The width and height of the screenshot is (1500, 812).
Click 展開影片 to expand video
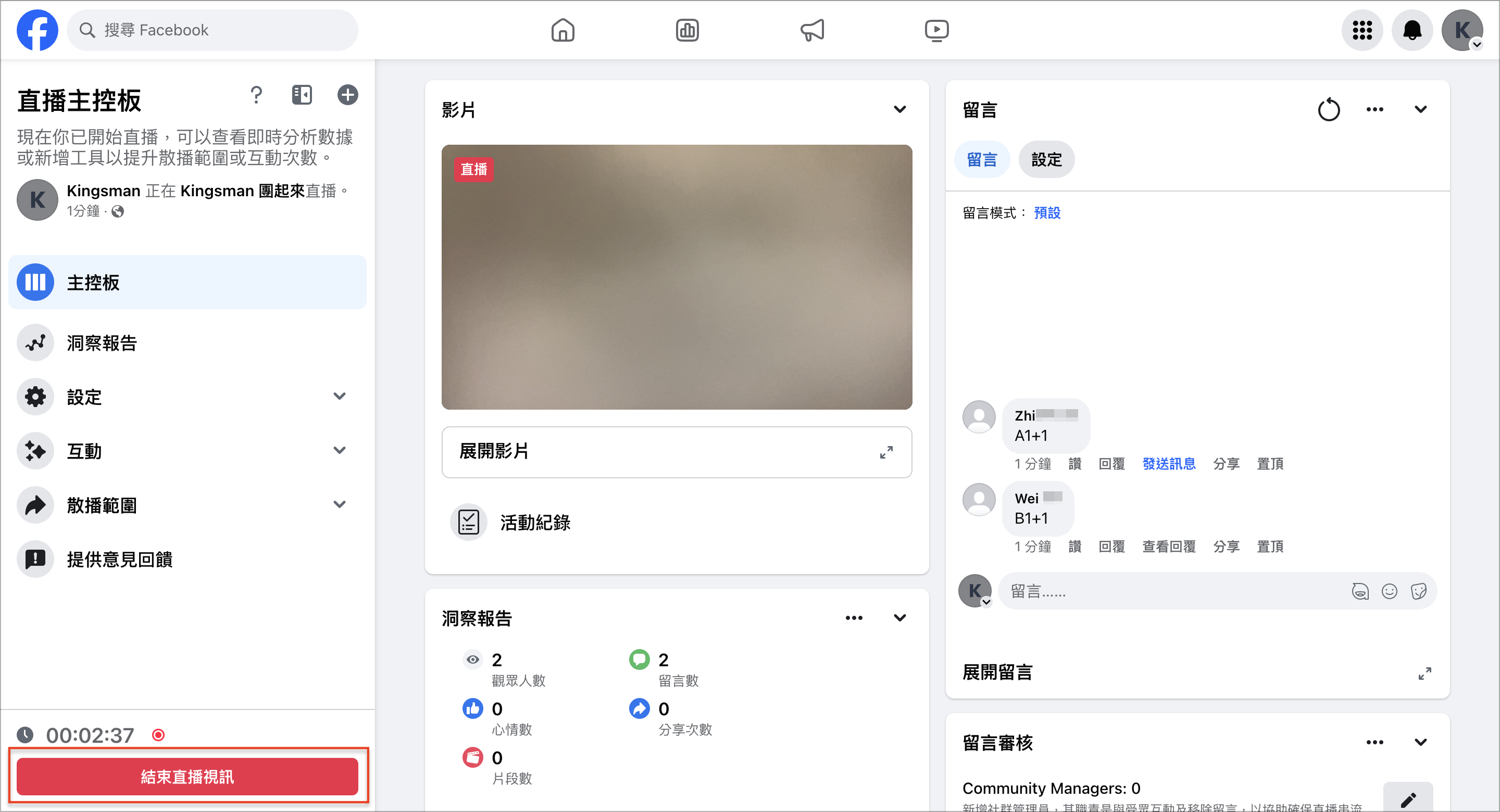[x=677, y=452]
